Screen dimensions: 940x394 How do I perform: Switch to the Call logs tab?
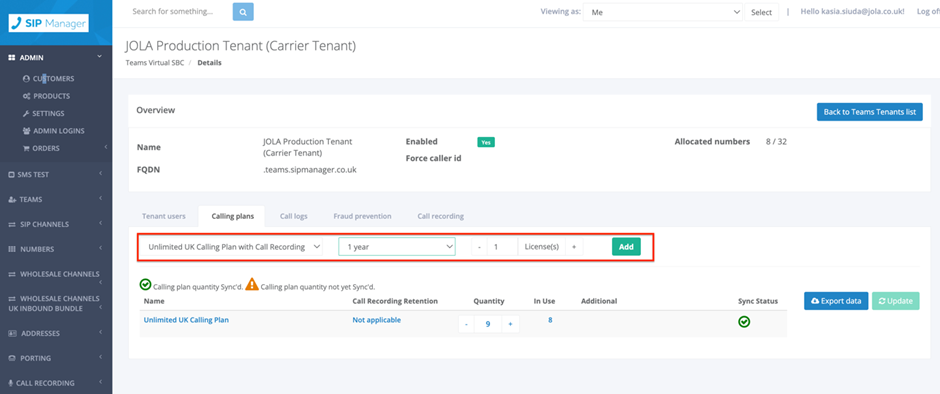(294, 216)
